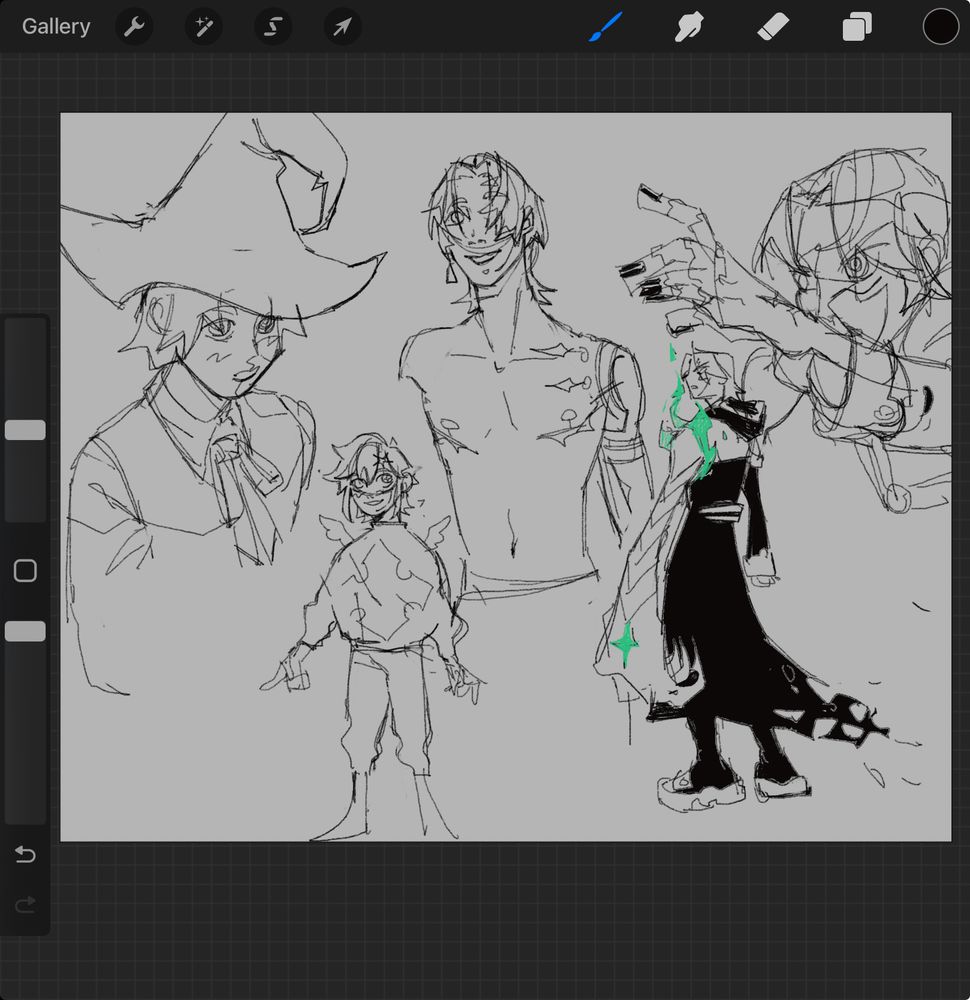Select the Eraser tool

773,27
